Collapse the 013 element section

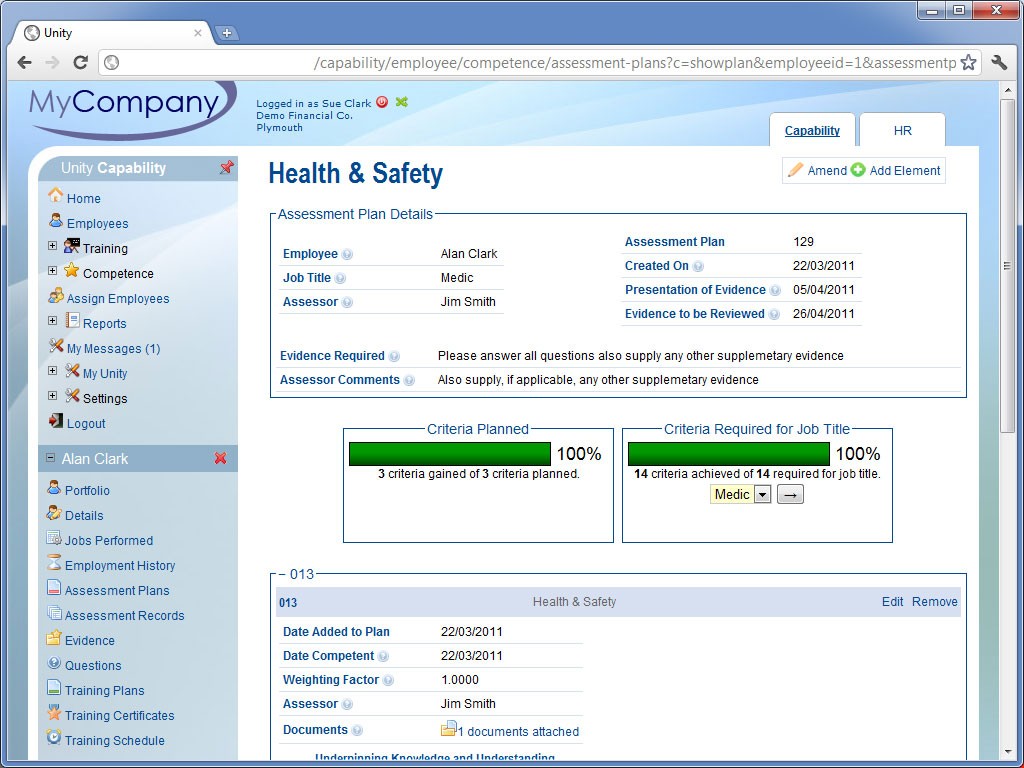(282, 575)
